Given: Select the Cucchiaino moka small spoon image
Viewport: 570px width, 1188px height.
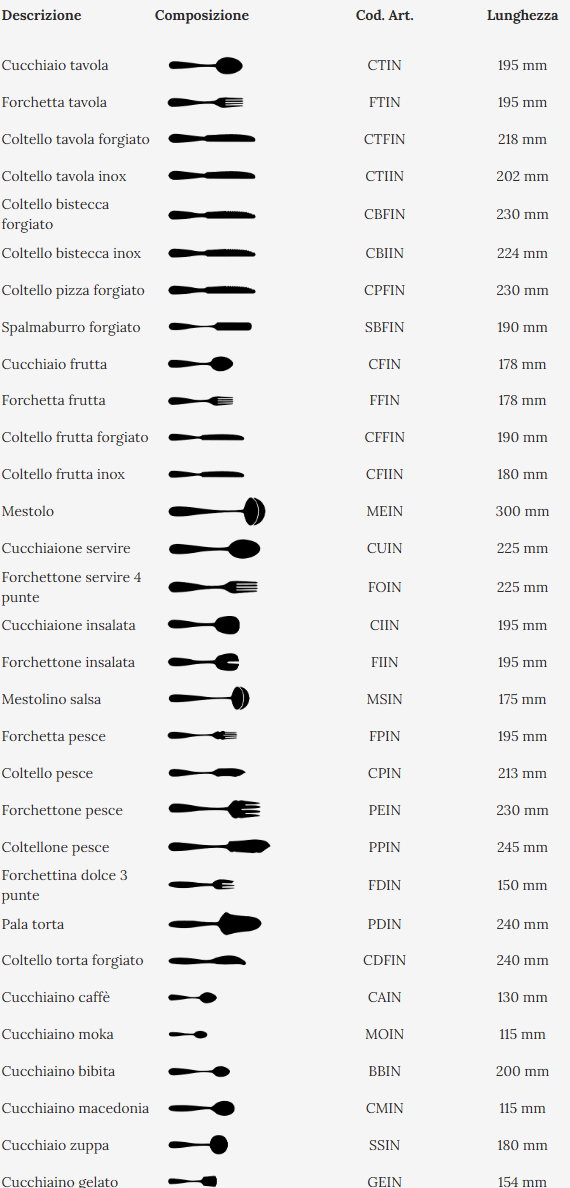Looking at the screenshot, I should click(x=187, y=1034).
